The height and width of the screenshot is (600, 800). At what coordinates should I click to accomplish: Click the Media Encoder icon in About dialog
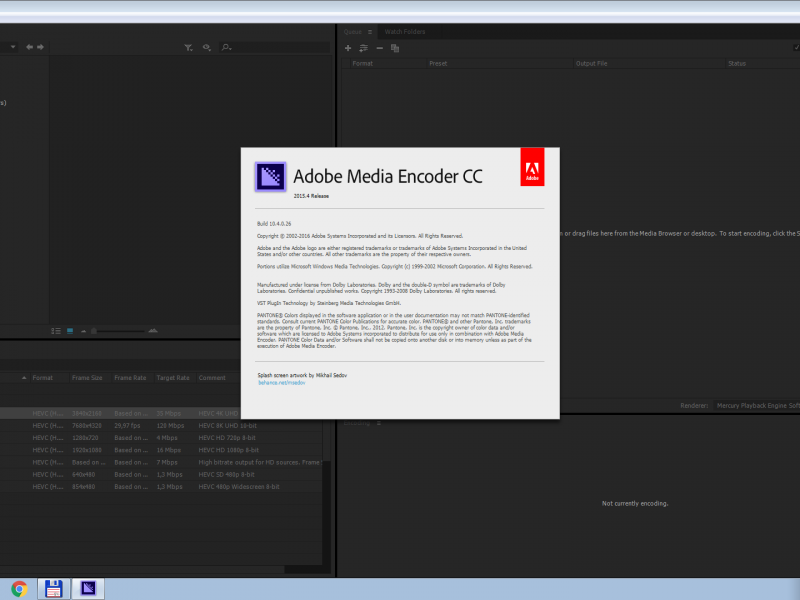tap(270, 177)
